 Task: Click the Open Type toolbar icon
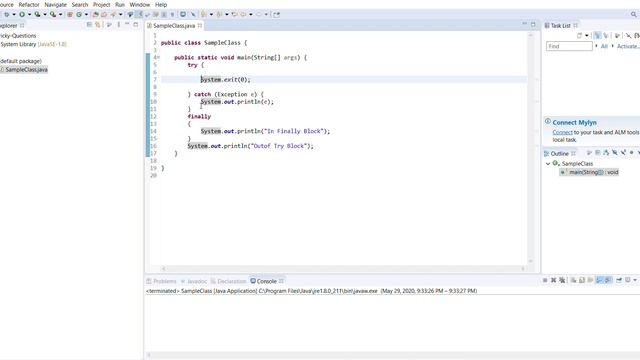click(x=95, y=14)
